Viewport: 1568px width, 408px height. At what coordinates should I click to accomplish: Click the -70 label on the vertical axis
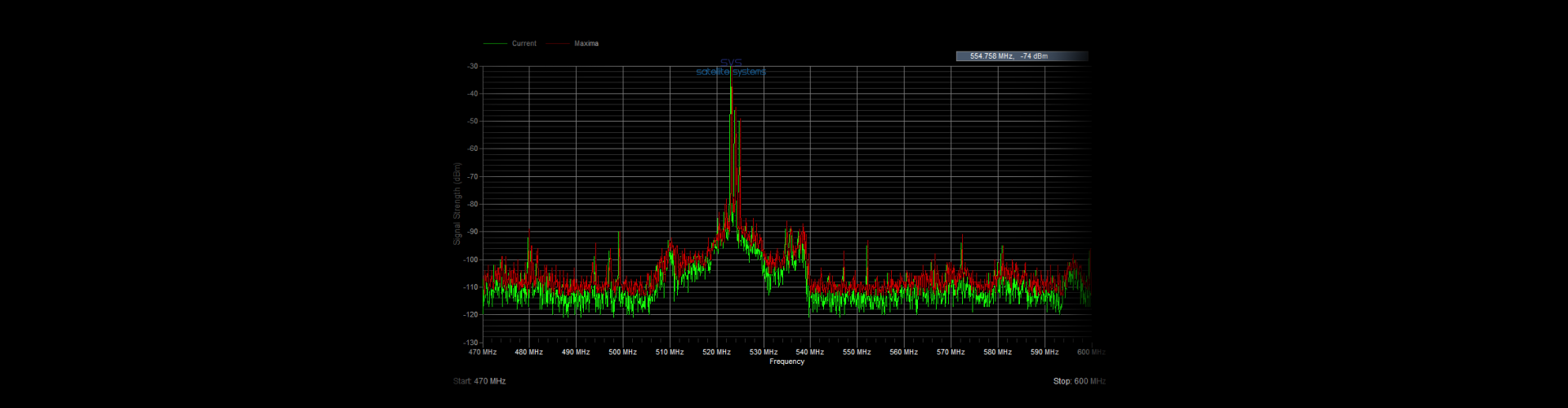click(472, 177)
